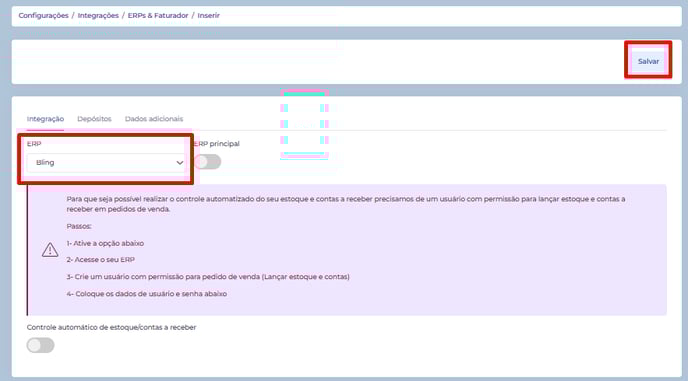
Task: Enable Controle automático de estoque/contas a receber
Action: [40, 345]
